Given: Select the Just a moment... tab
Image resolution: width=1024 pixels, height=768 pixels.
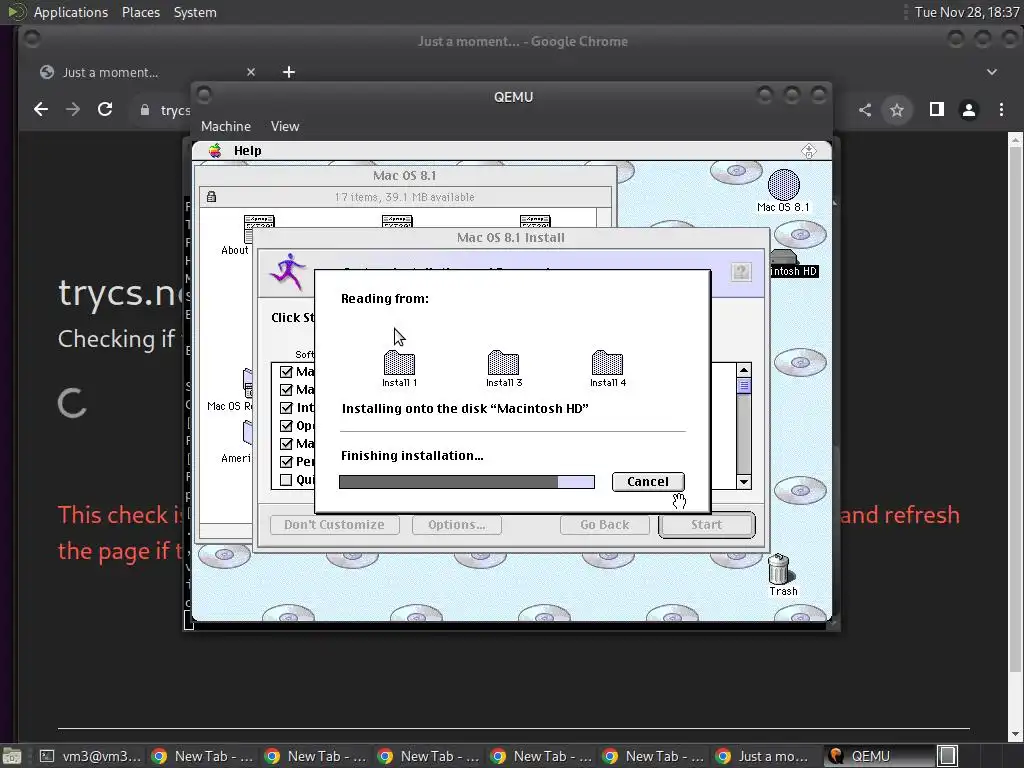Looking at the screenshot, I should pos(147,72).
